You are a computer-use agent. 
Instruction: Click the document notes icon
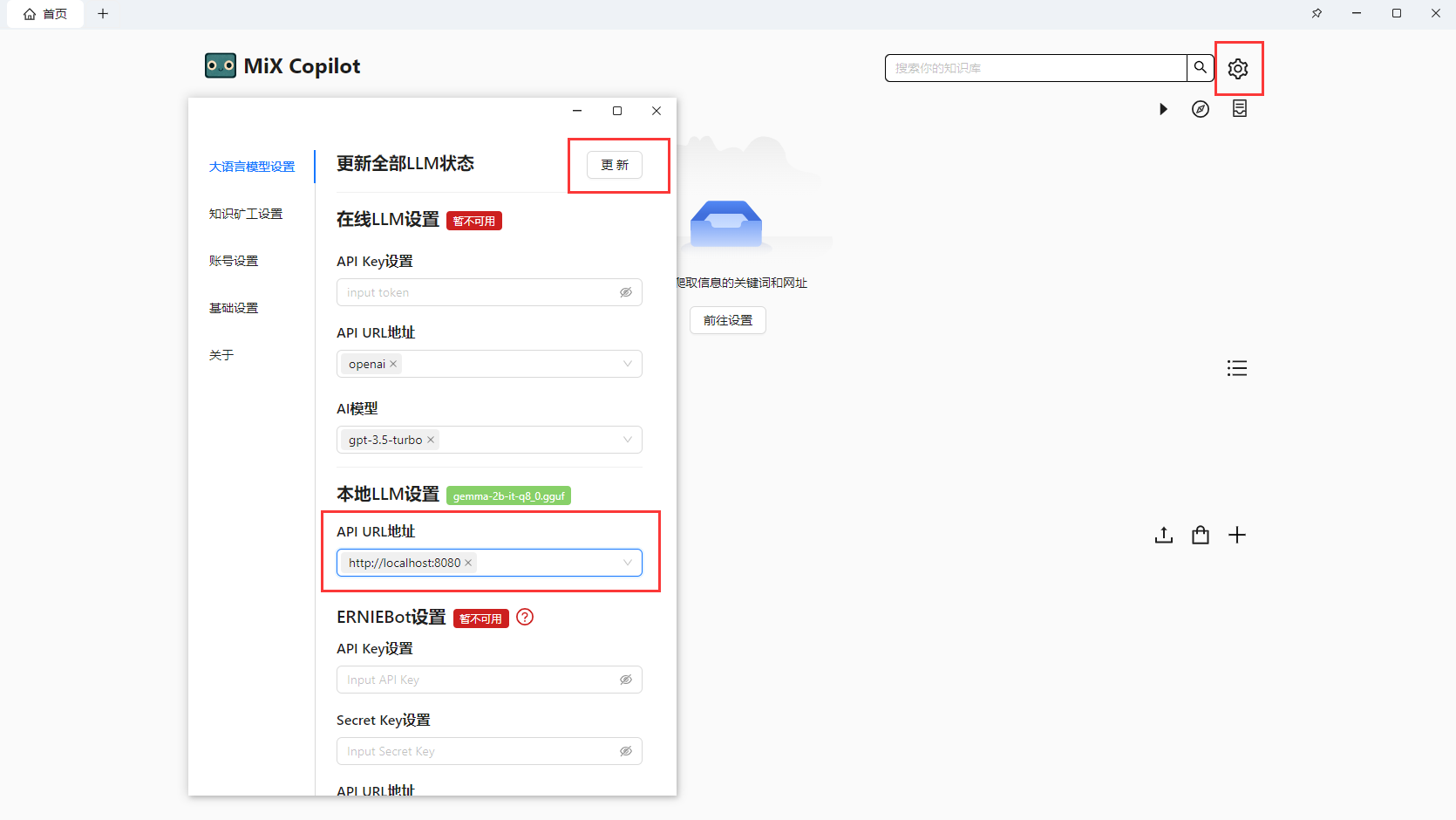coord(1240,108)
